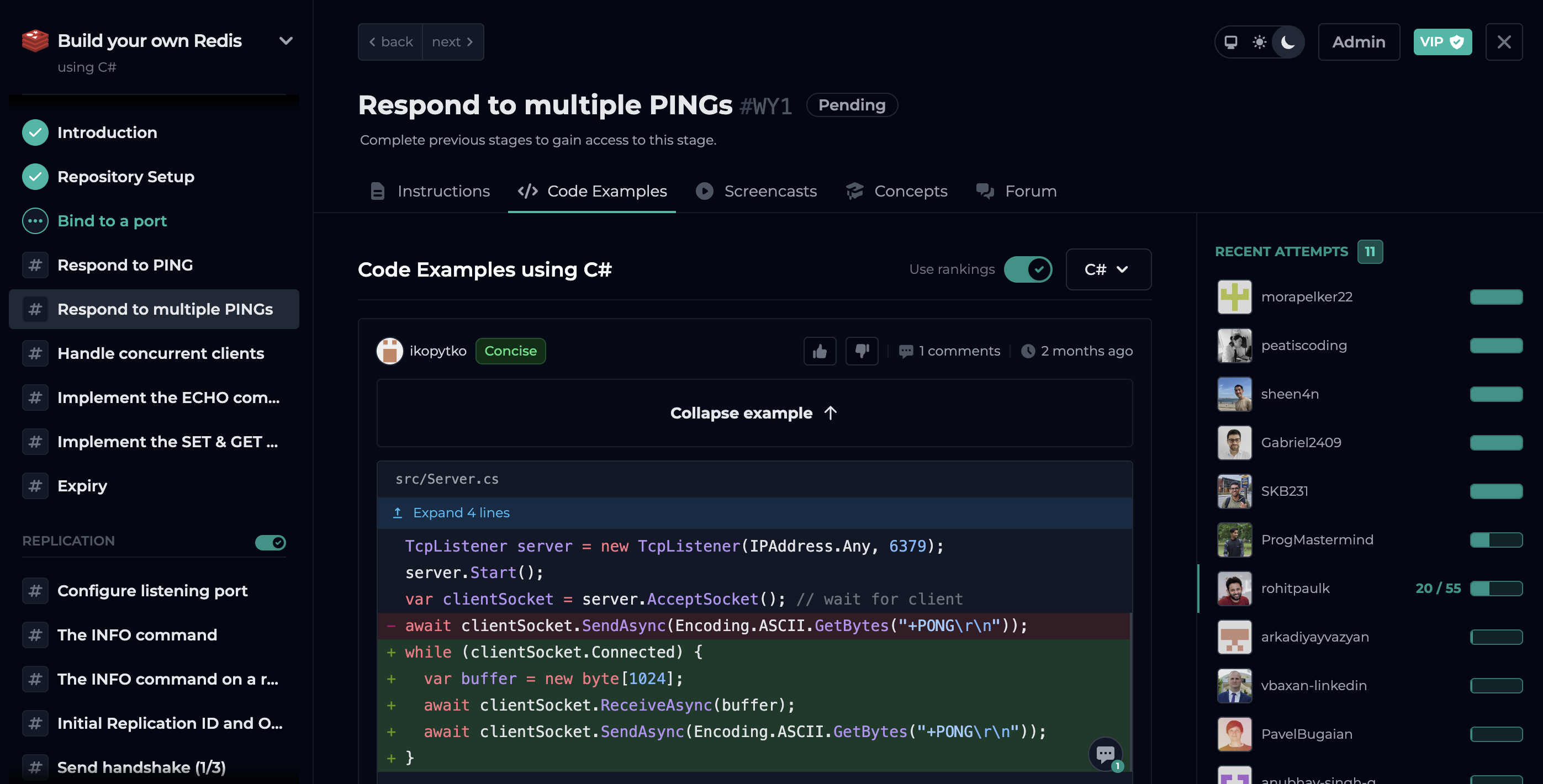Click the Screencasts play icon
This screenshot has width=1543, height=784.
tap(705, 191)
